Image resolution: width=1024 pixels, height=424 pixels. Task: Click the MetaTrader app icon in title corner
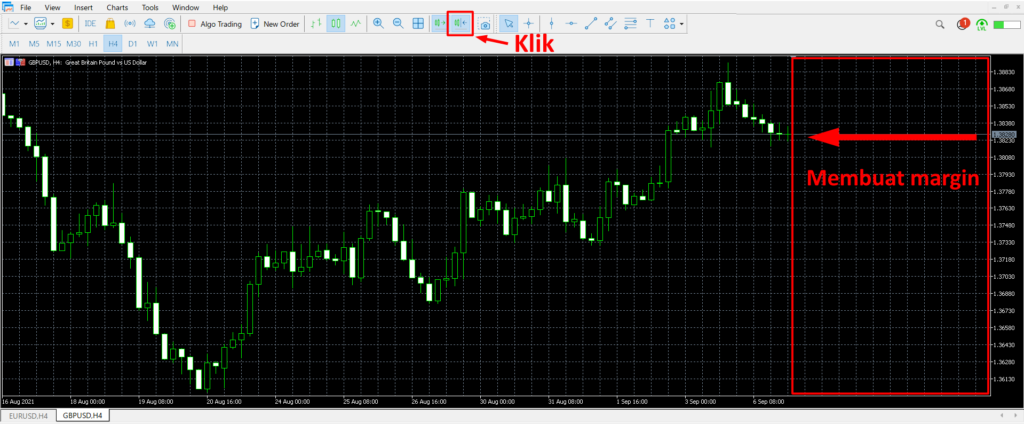coord(7,8)
